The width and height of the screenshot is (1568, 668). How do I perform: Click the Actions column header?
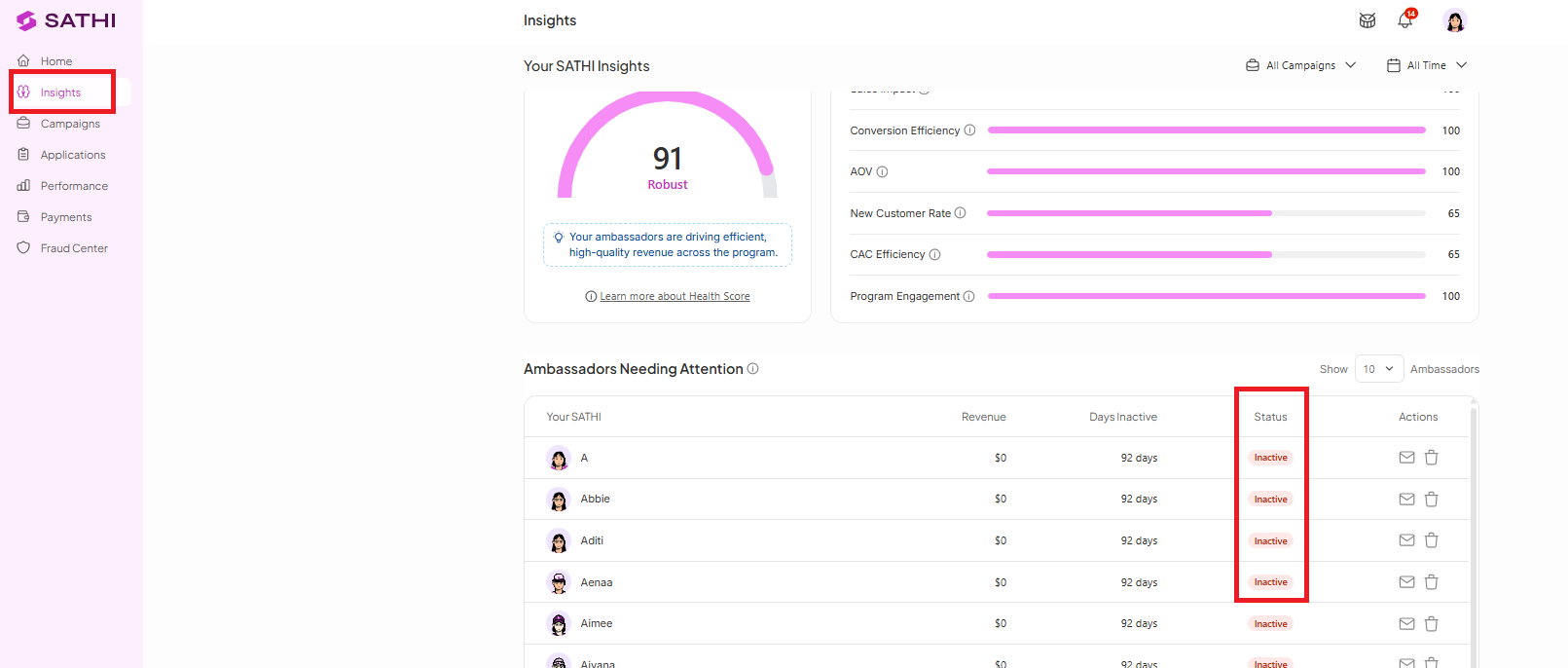point(1418,417)
